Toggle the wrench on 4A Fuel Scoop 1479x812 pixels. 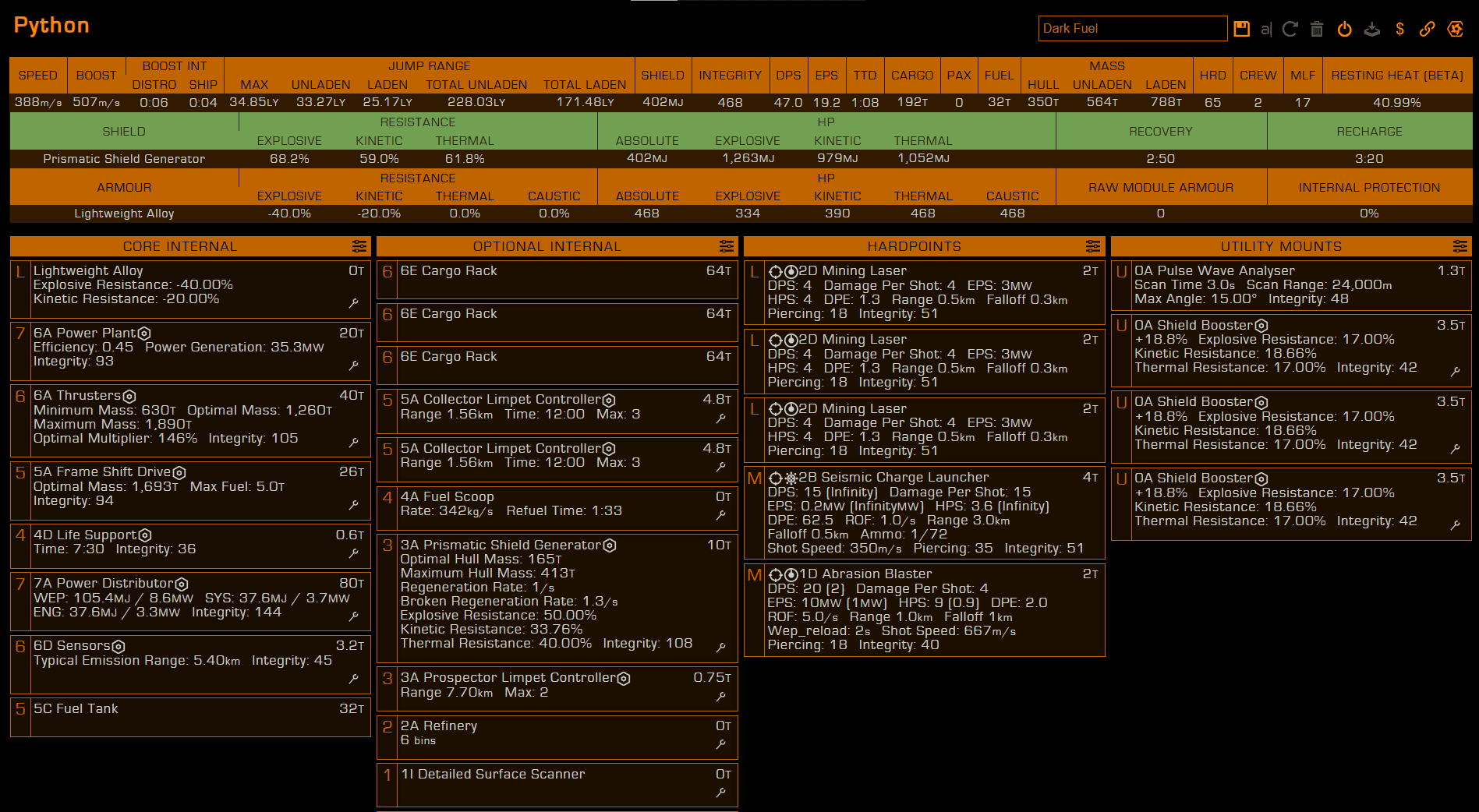tap(721, 515)
